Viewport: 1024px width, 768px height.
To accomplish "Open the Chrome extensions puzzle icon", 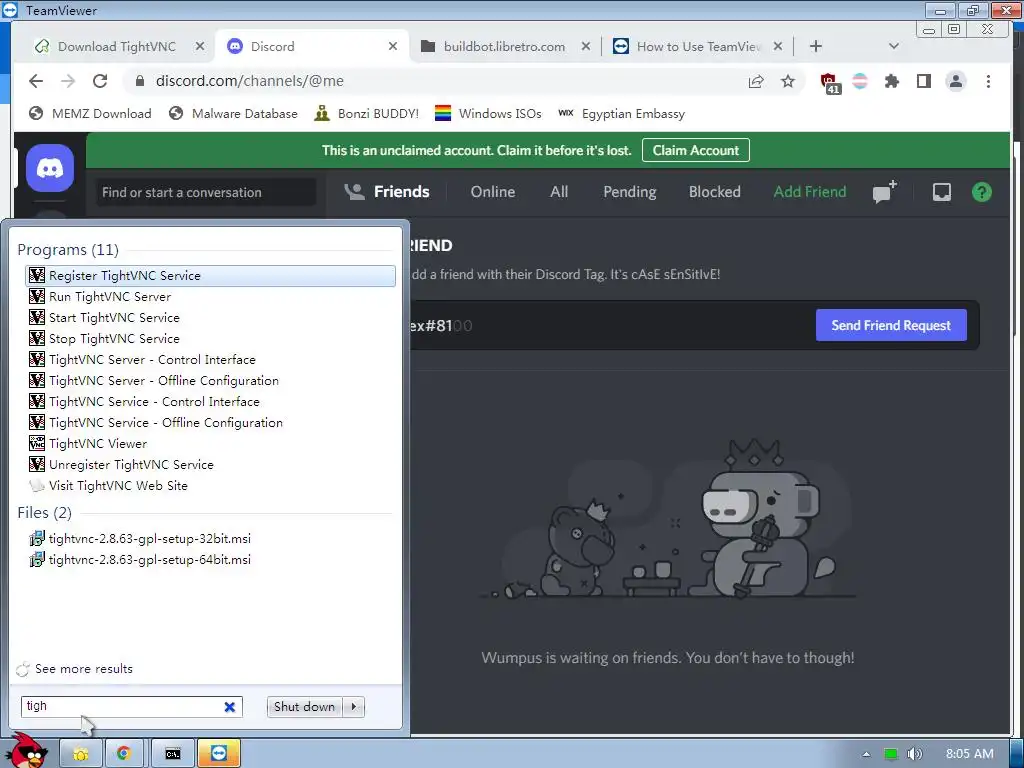I will [x=891, y=81].
